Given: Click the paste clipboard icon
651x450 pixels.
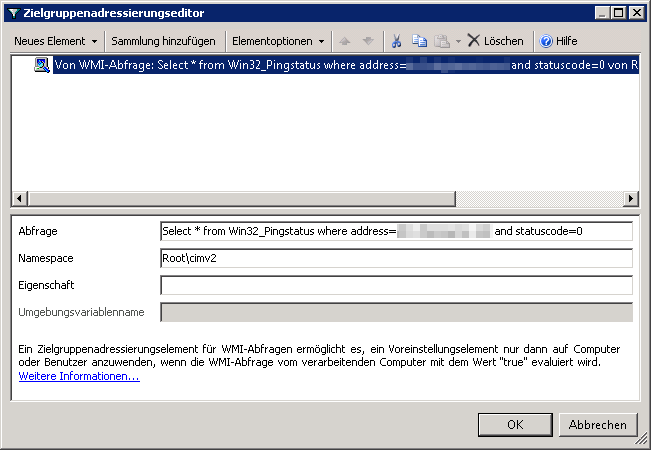Looking at the screenshot, I should click(441, 41).
